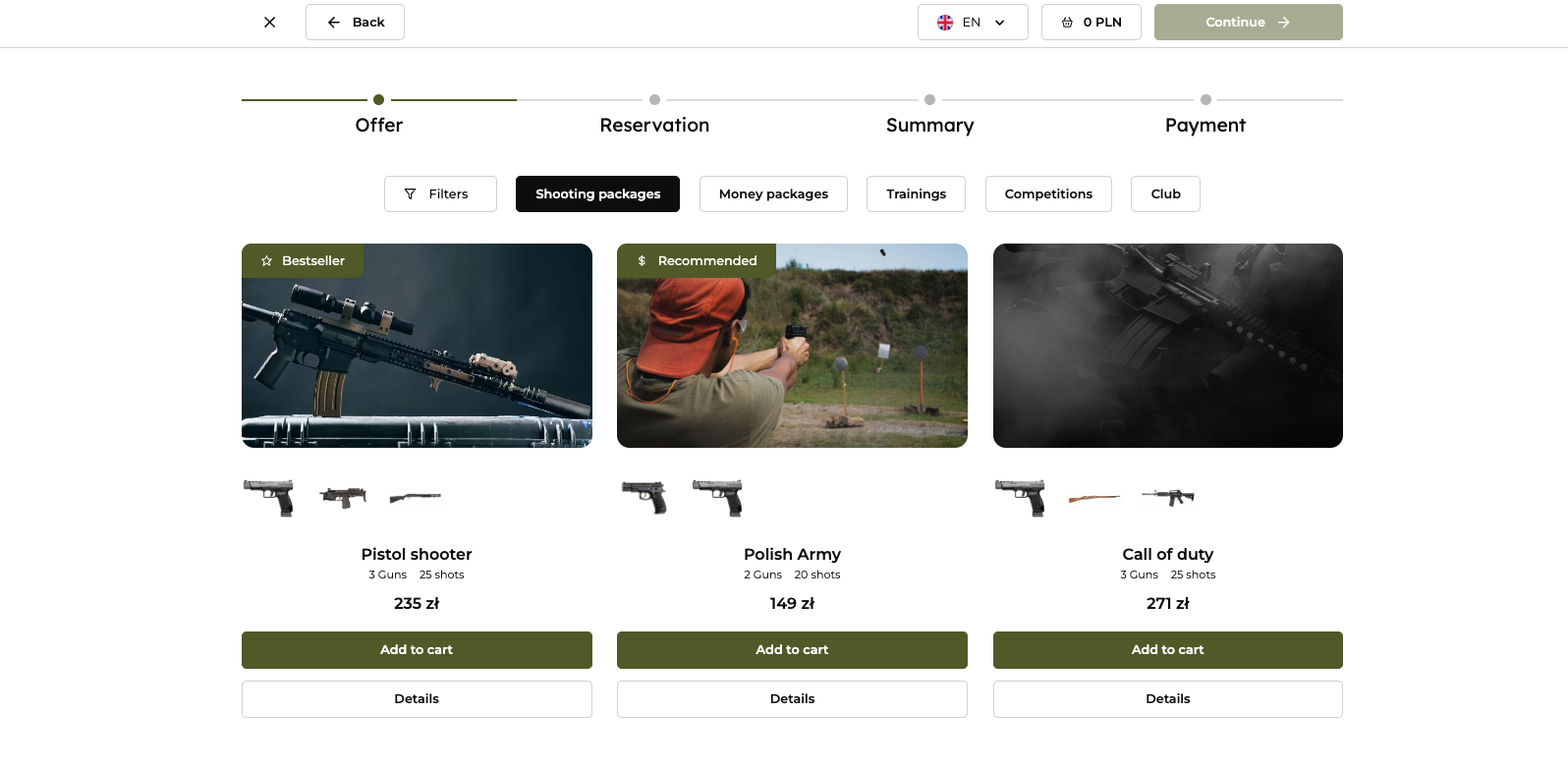
Task: Add Pistol shooter package to cart
Action: (417, 650)
